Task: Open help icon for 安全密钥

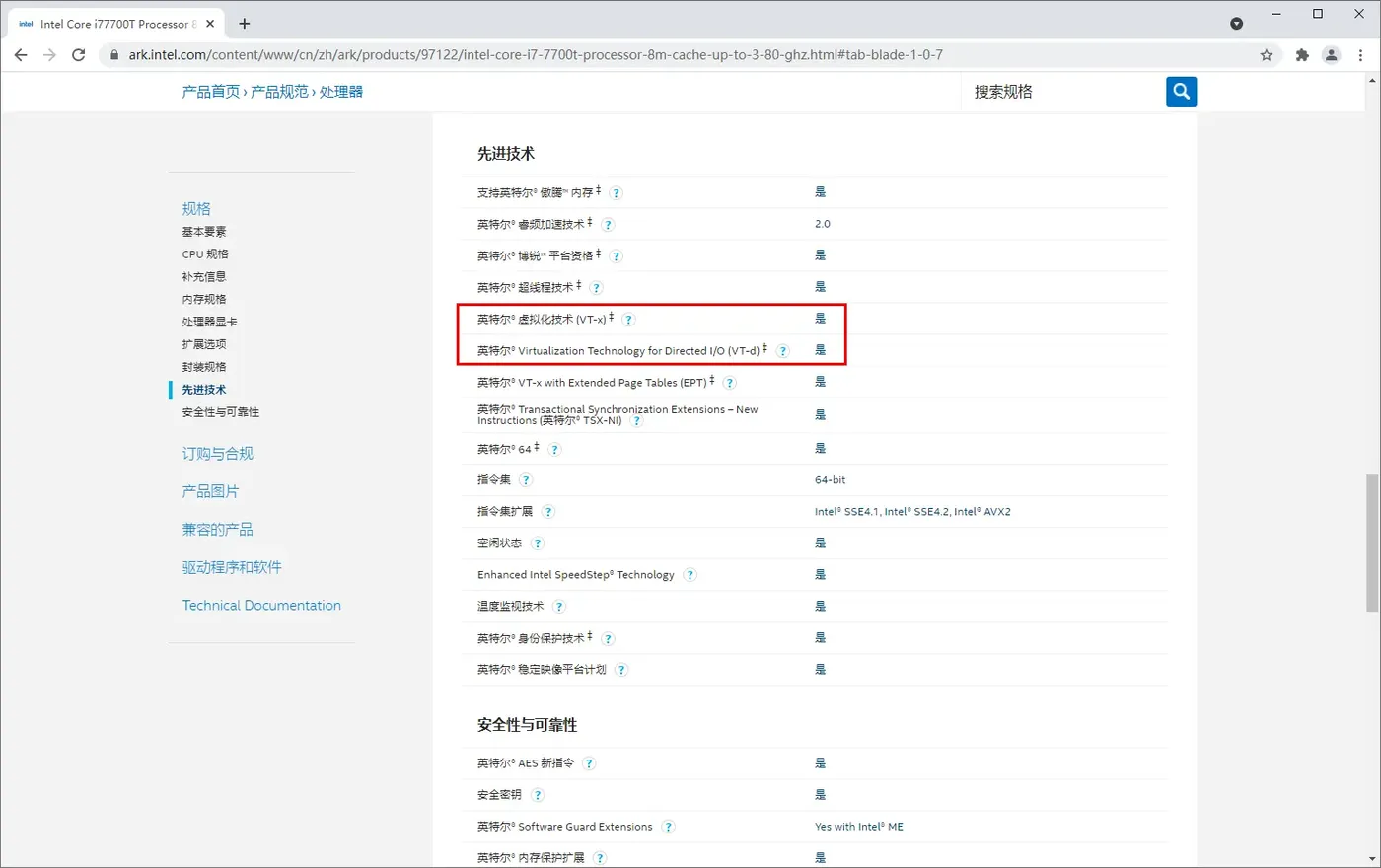Action: tap(537, 795)
